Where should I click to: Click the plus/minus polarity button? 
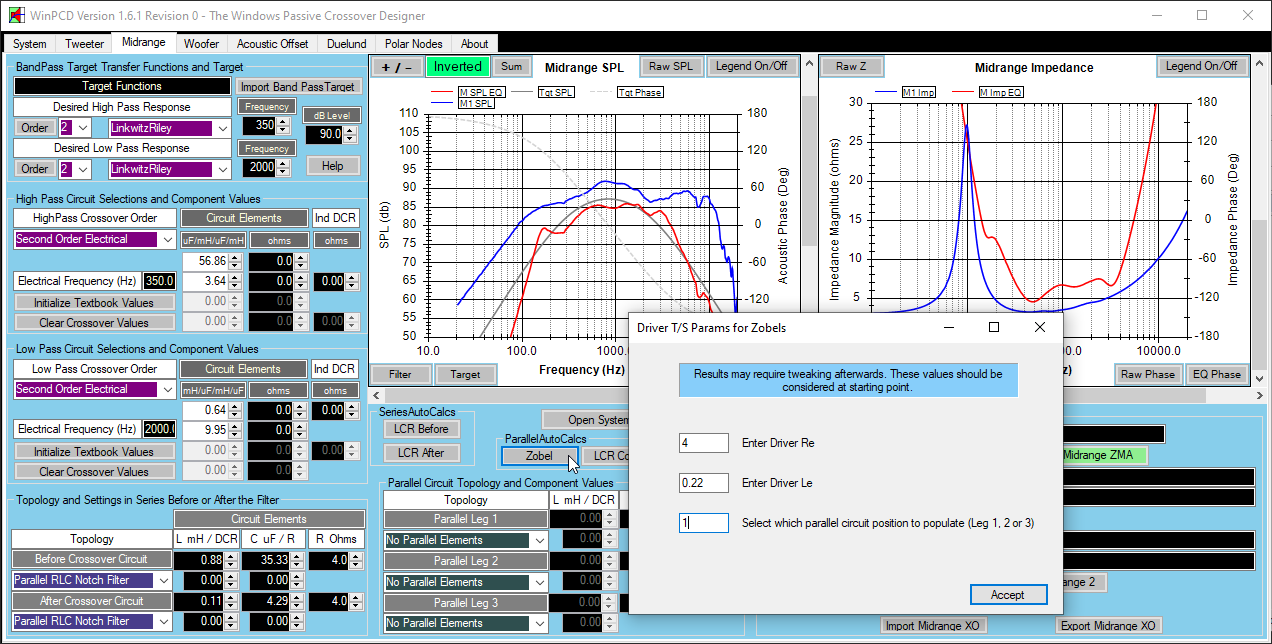pos(396,67)
